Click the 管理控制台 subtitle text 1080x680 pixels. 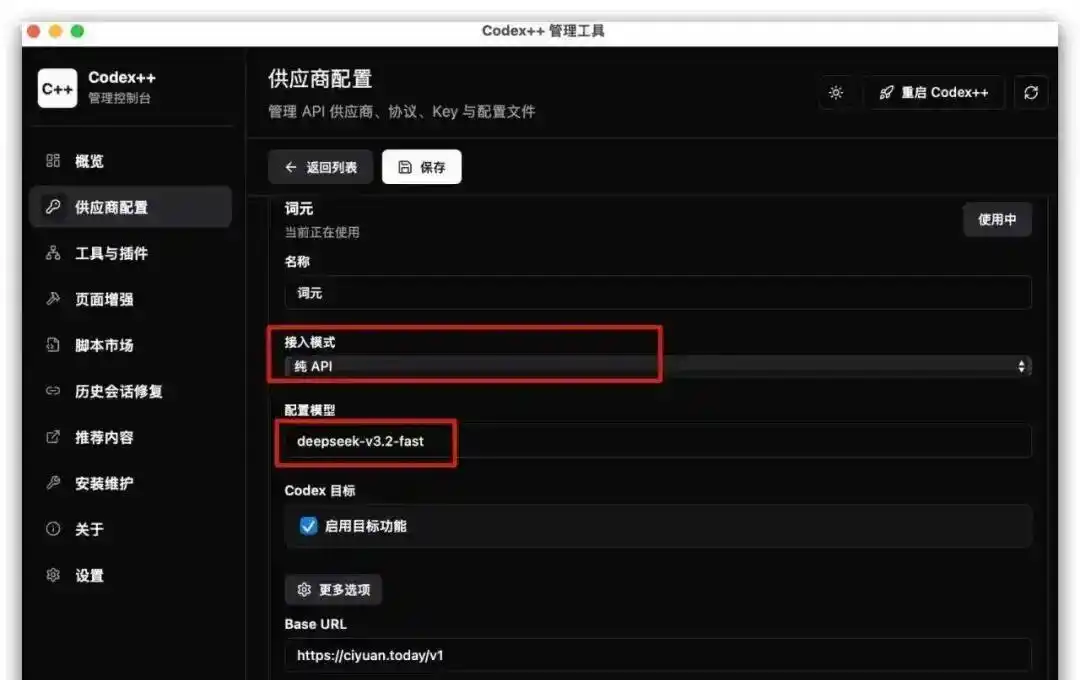point(119,98)
